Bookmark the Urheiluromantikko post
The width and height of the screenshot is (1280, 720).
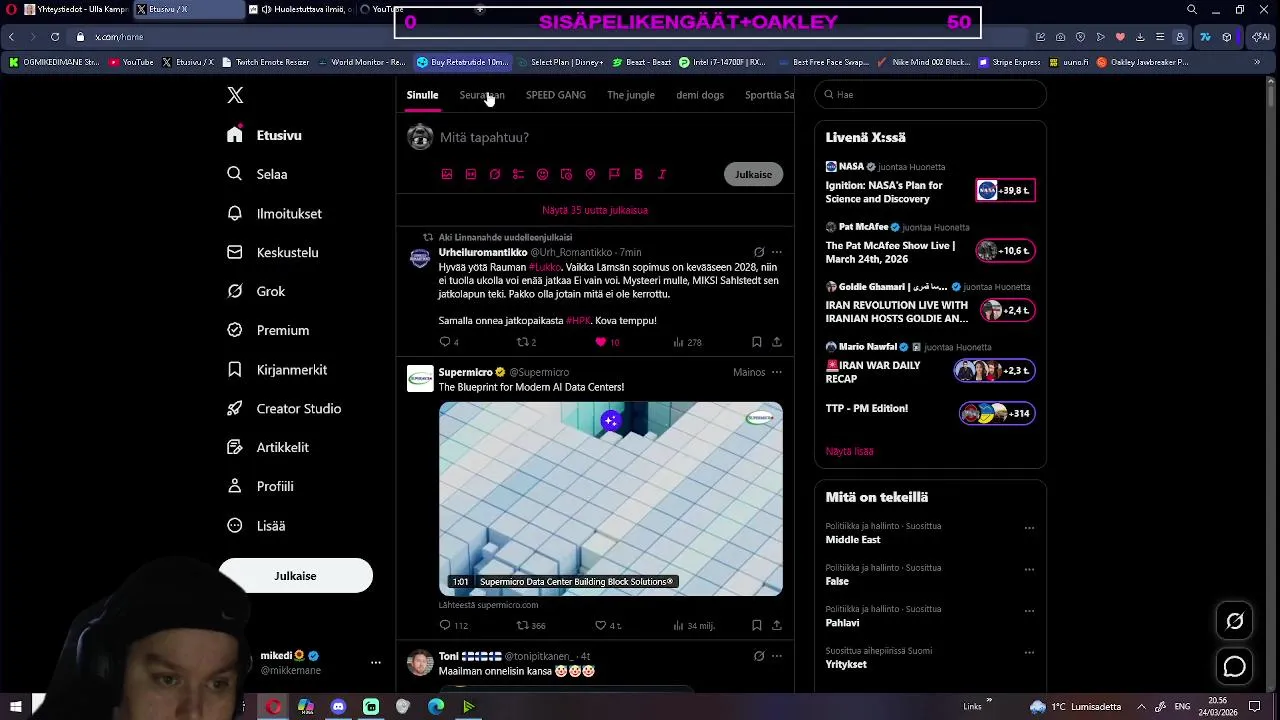757,342
